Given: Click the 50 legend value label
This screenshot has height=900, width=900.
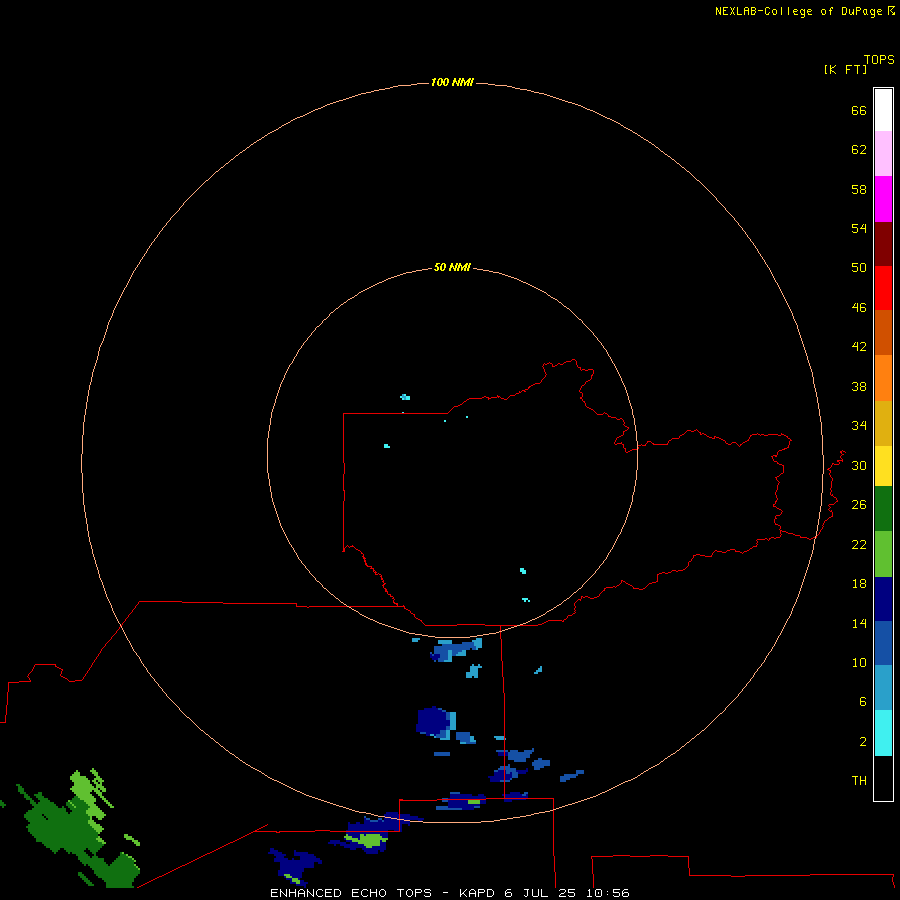Looking at the screenshot, I should coord(859,268).
